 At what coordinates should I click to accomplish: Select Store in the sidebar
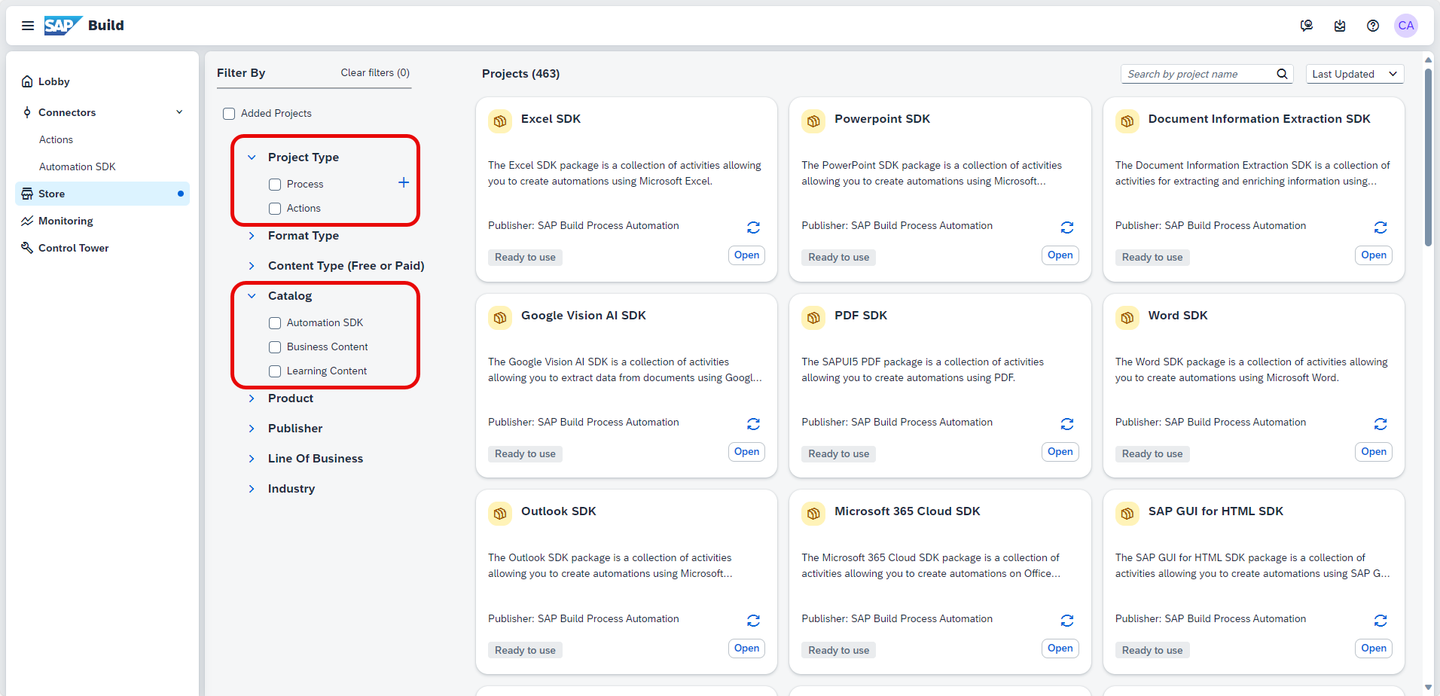click(x=102, y=194)
